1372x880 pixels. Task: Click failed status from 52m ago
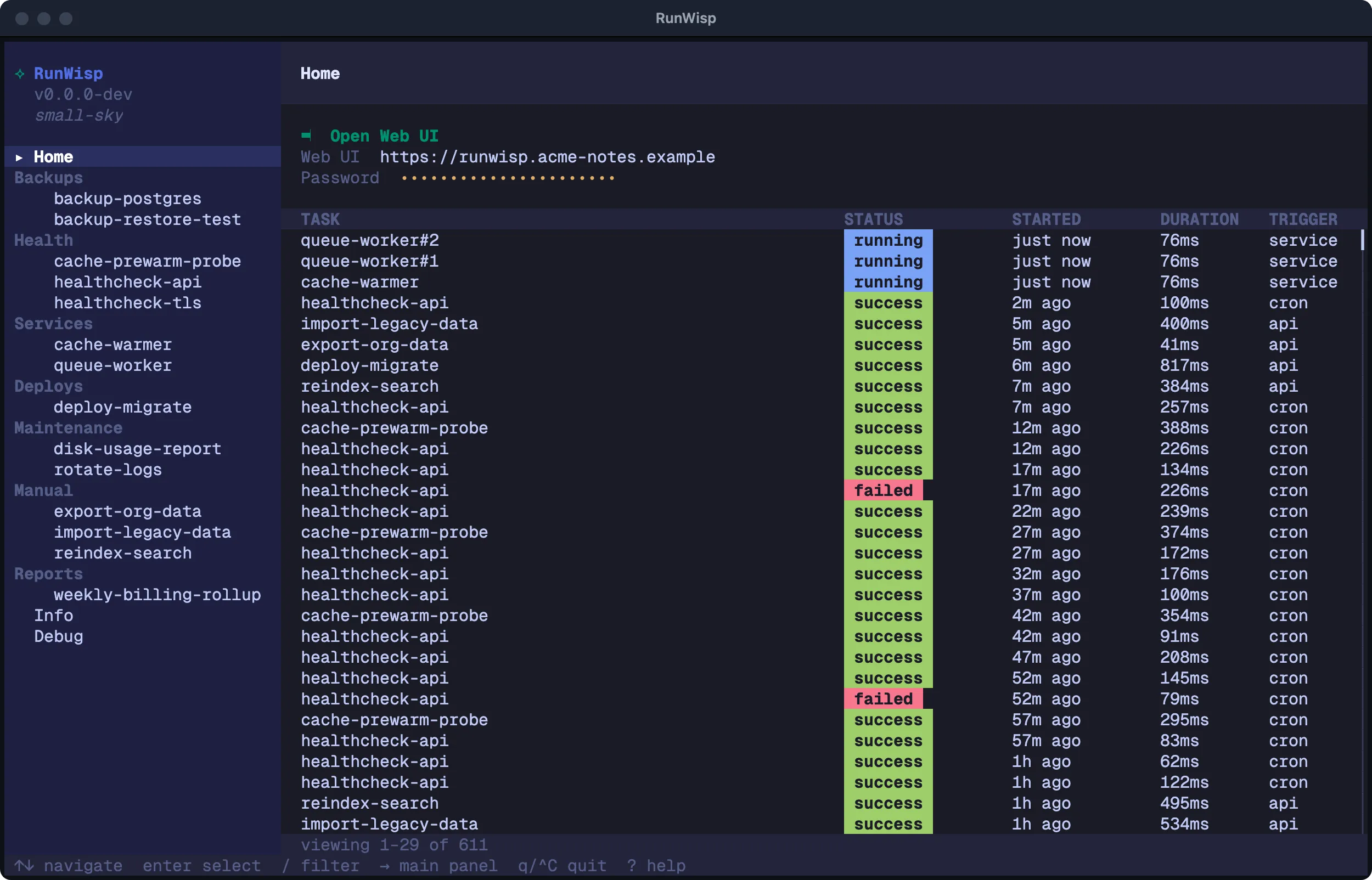[884, 700]
